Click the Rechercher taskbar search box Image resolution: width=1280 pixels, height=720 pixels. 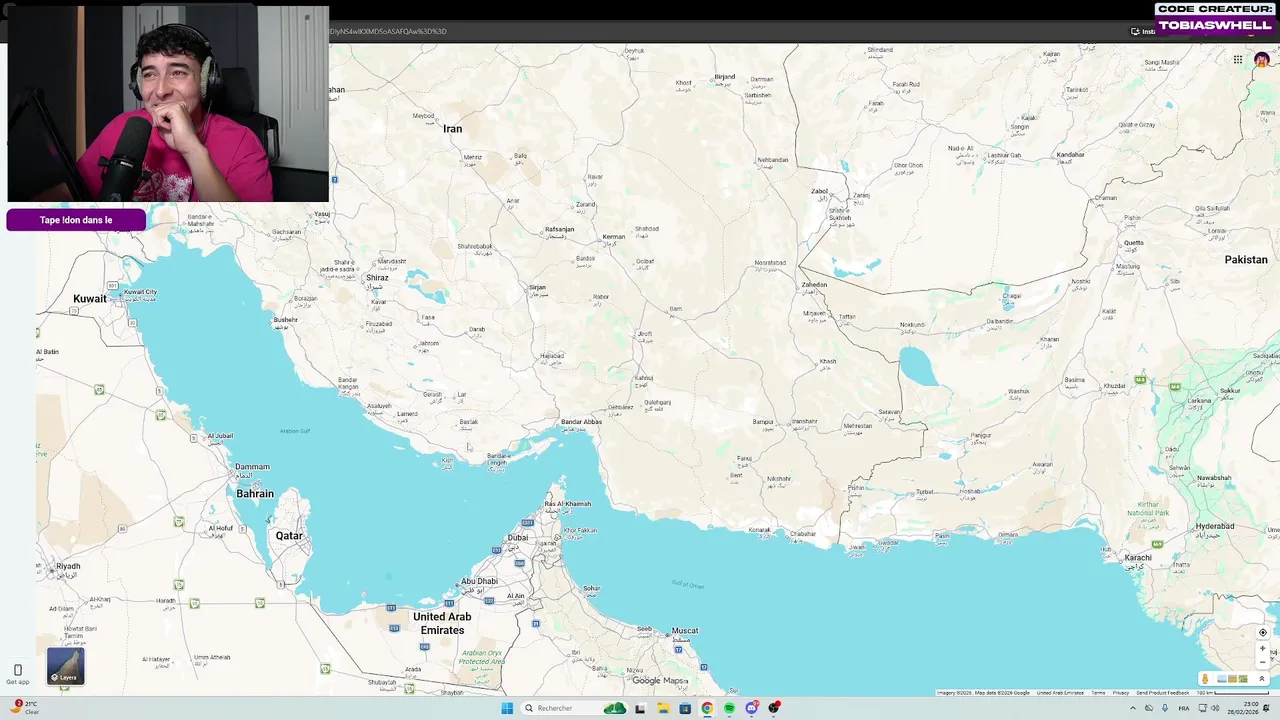click(573, 708)
